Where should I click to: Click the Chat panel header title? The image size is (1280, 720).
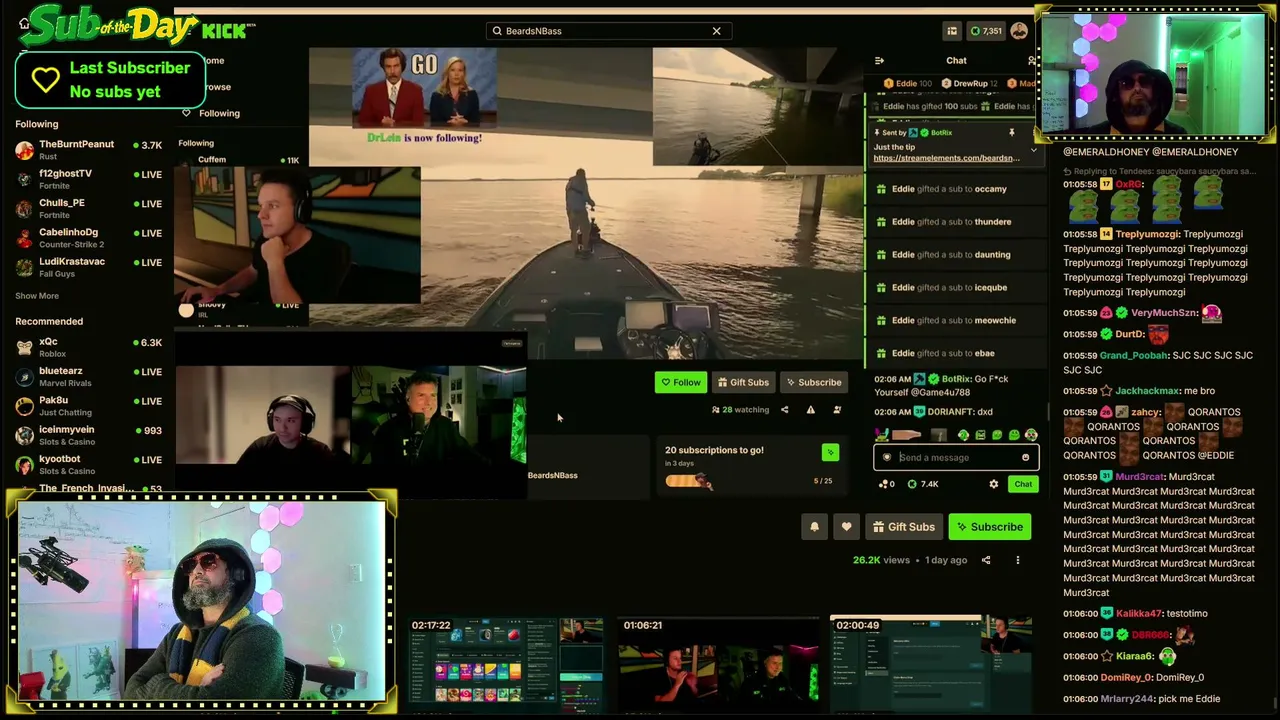pos(956,61)
